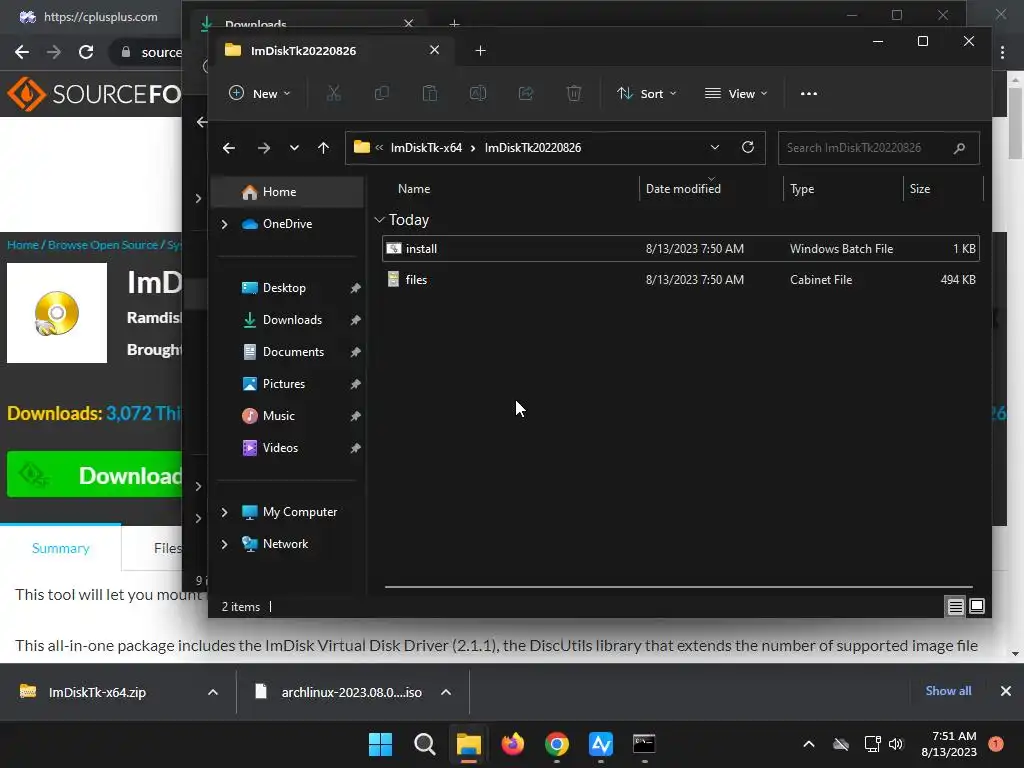Click ImDiskTk20220826 in address breadcrumb
This screenshot has height=768, width=1024.
pyautogui.click(x=532, y=148)
